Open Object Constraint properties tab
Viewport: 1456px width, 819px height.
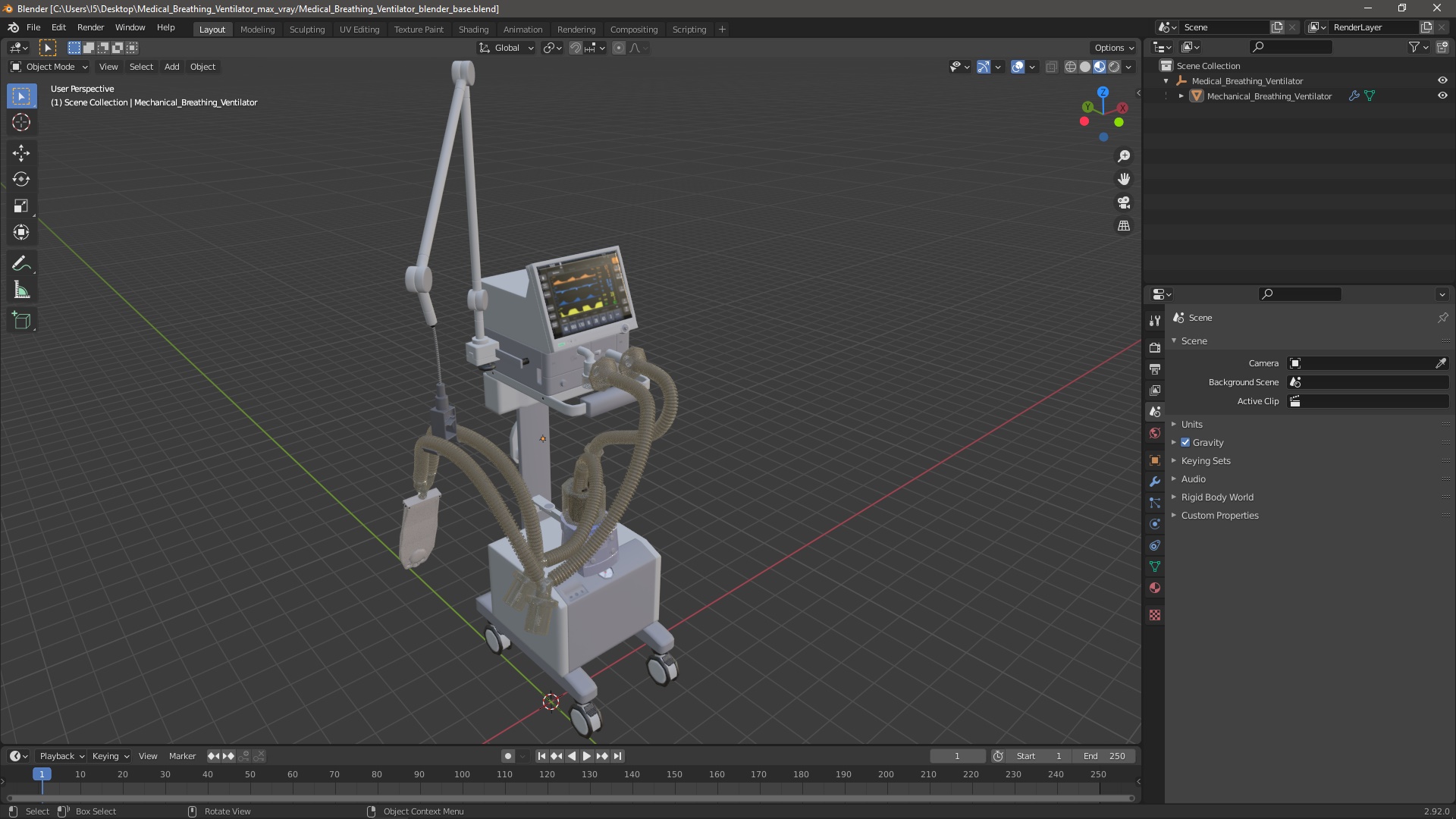tap(1155, 545)
